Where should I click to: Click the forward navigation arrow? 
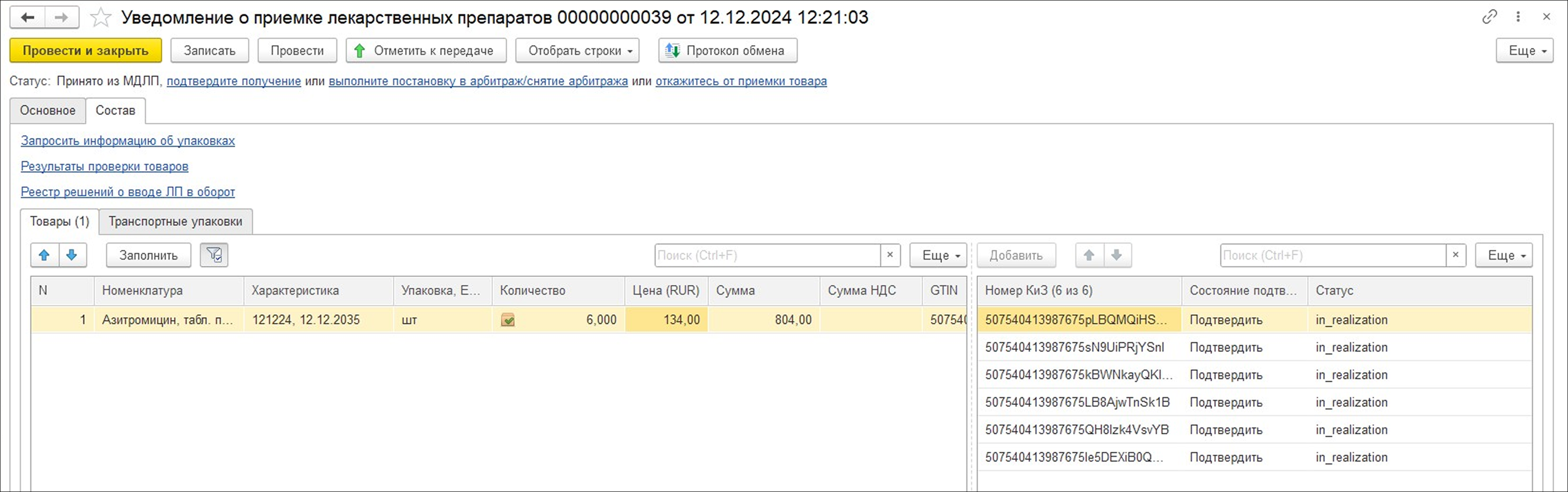[x=61, y=18]
